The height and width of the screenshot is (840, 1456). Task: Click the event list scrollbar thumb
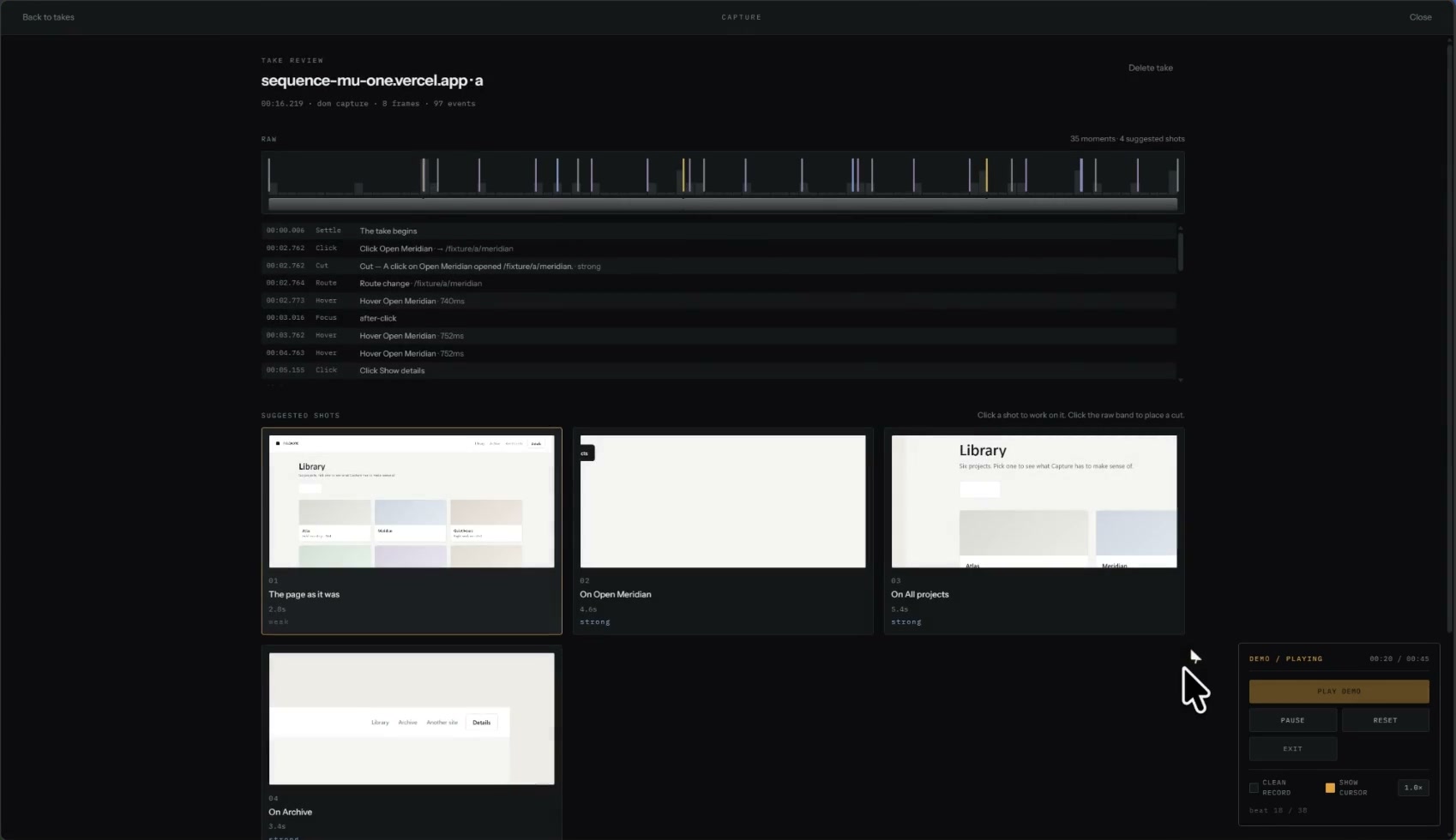tap(1181, 251)
